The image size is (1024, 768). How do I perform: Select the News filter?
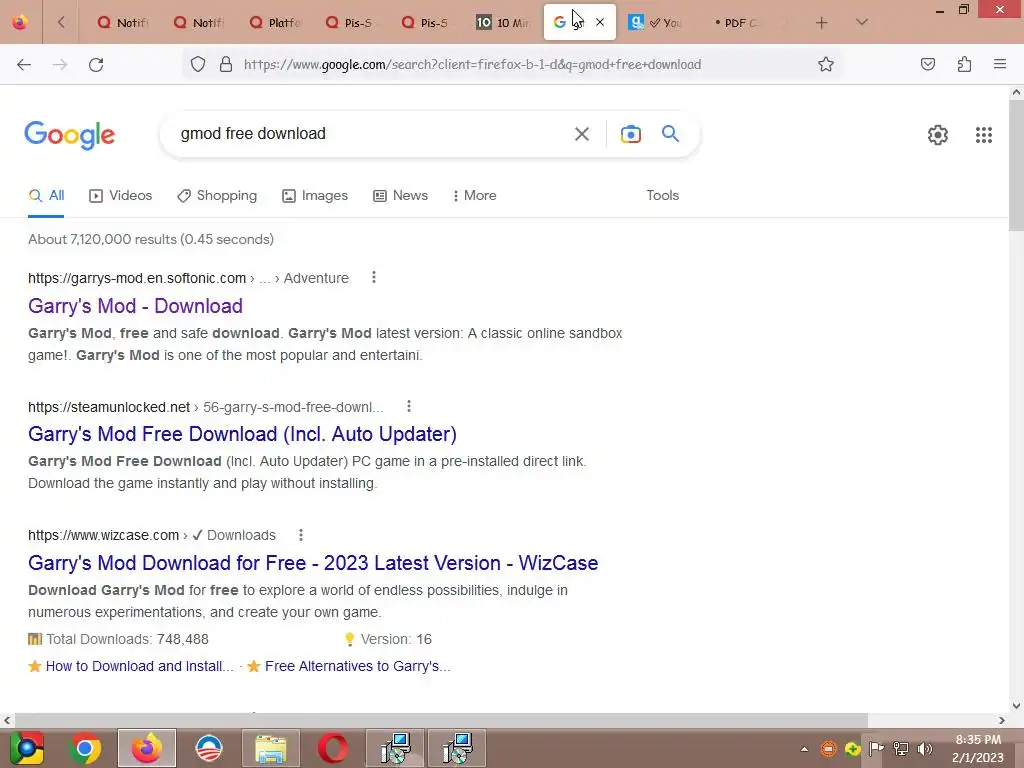pos(400,195)
